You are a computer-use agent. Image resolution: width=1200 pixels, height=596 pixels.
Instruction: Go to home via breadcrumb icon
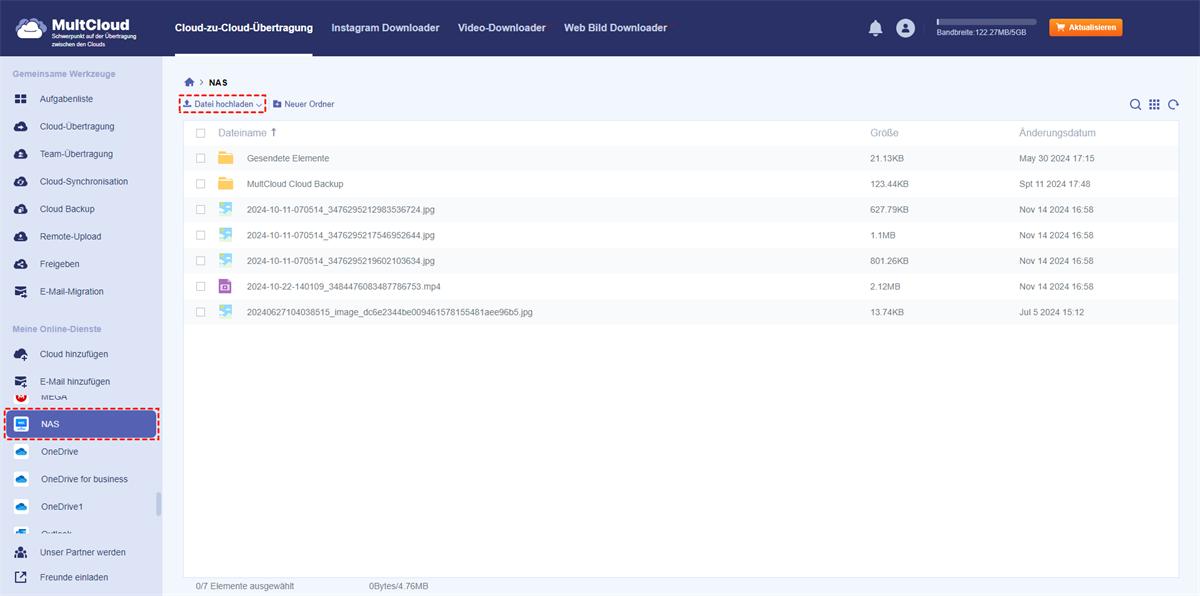(x=189, y=82)
